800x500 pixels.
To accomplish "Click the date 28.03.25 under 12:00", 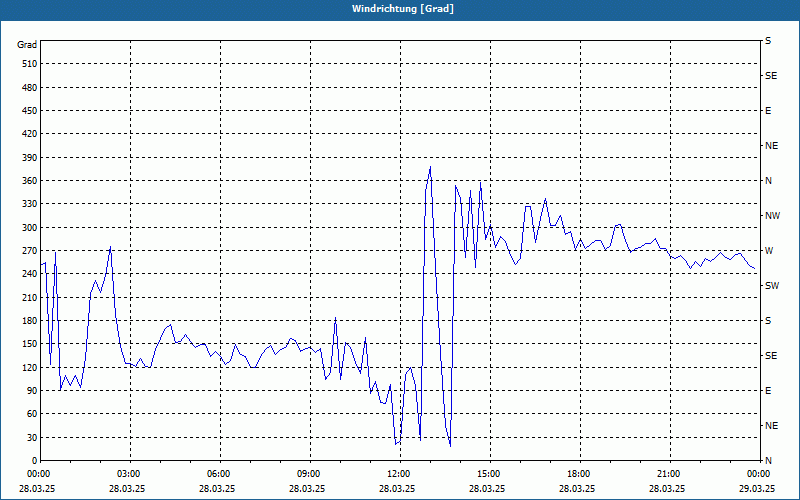I will coord(397,488).
